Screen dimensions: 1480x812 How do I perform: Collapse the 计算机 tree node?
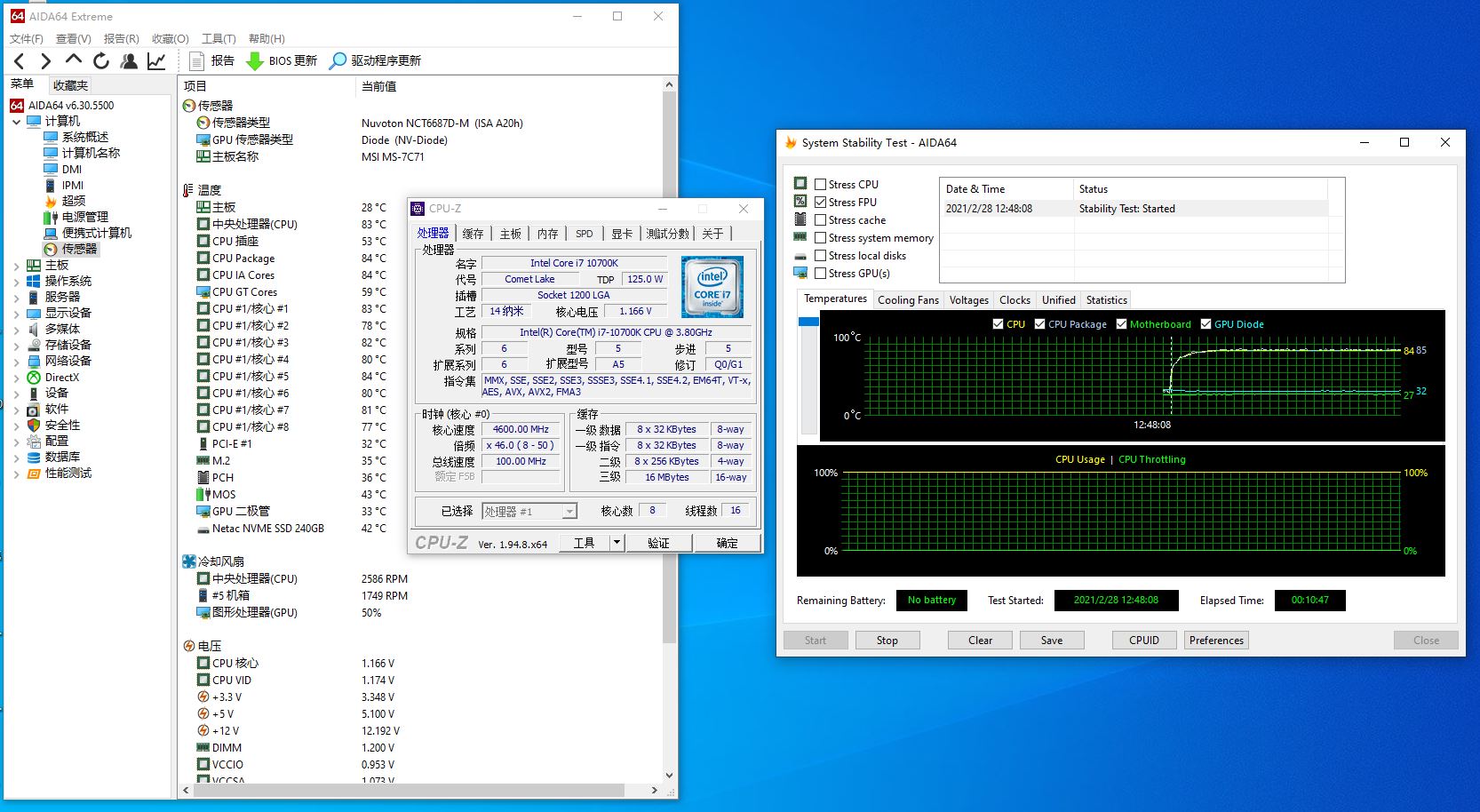tap(17, 122)
